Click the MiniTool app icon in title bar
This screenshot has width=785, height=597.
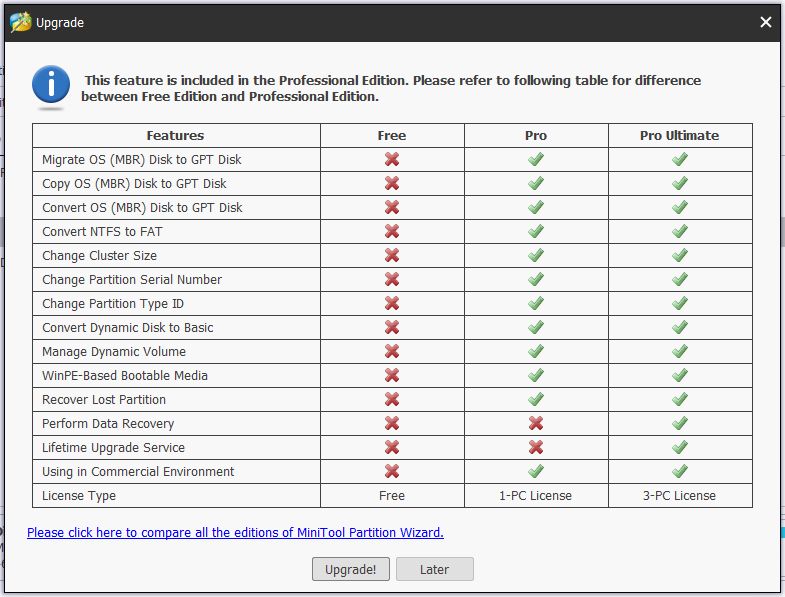click(21, 22)
